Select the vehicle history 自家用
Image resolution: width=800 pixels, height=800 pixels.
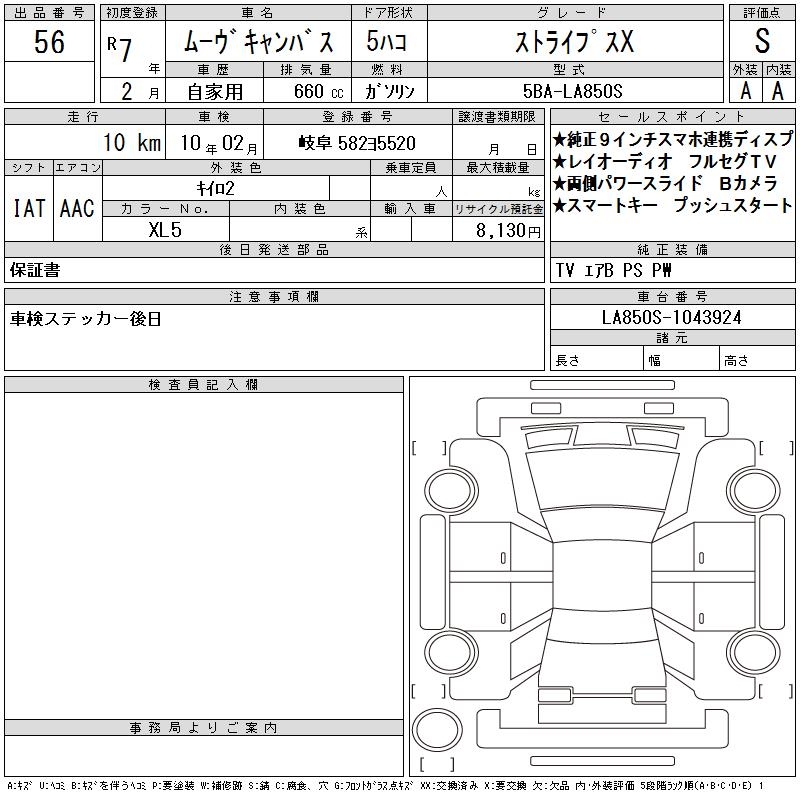click(215, 91)
